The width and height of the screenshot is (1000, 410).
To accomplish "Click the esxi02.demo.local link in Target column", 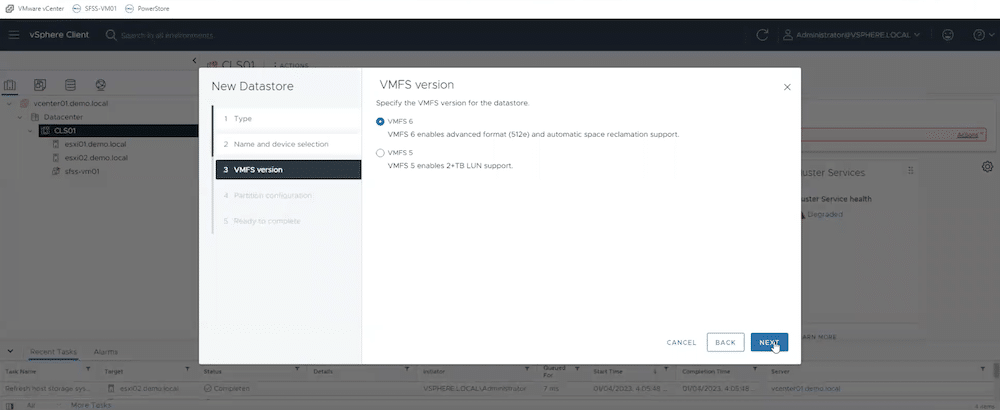I will [150, 388].
